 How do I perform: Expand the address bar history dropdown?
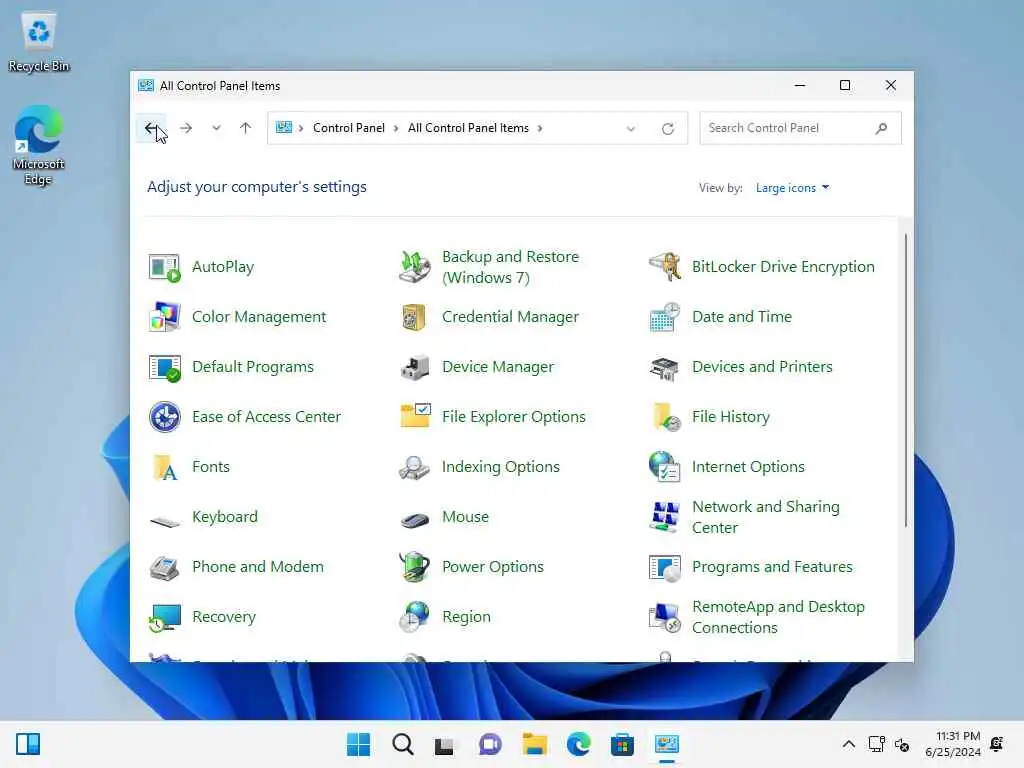pos(631,129)
